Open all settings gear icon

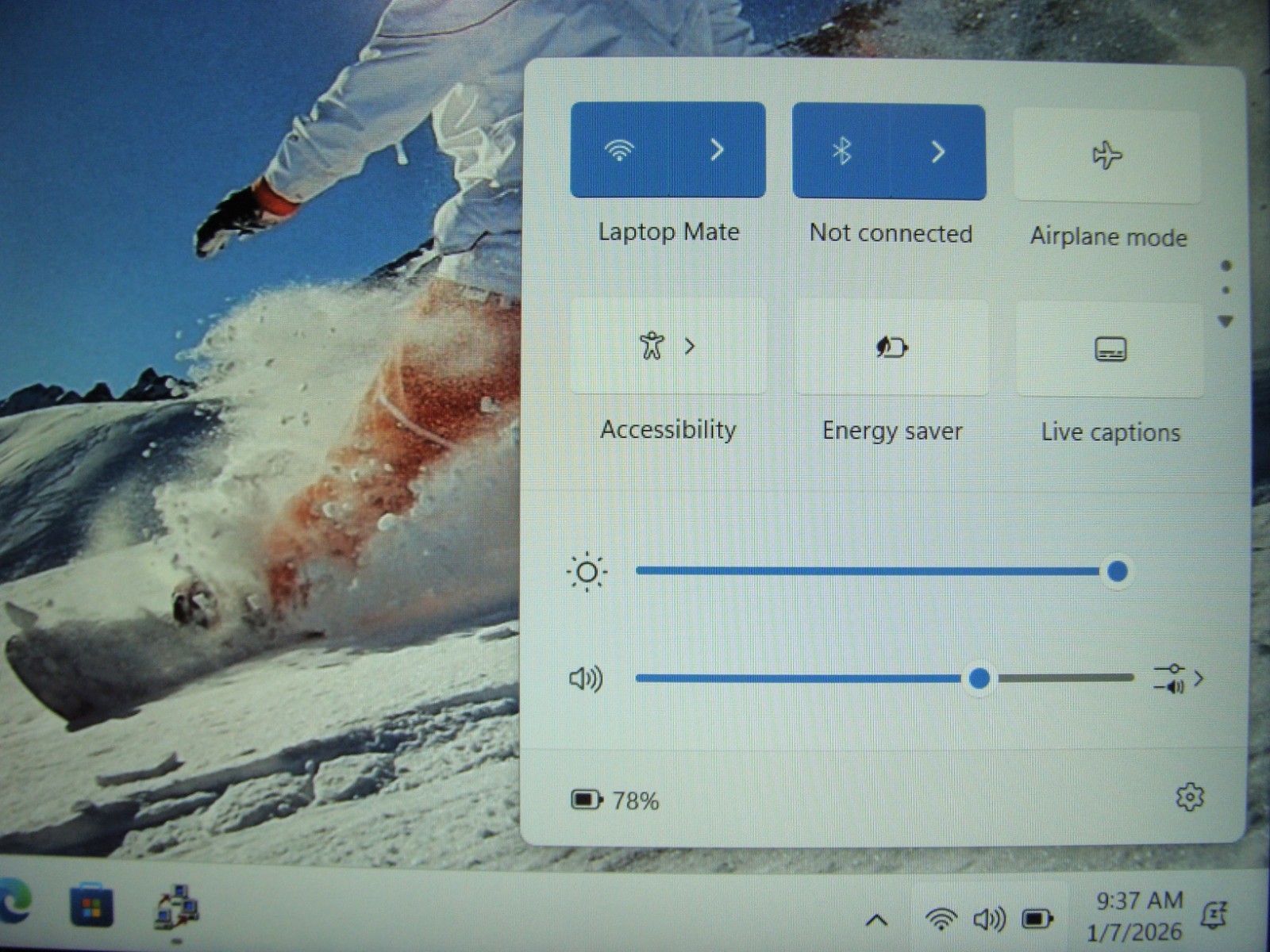tap(1189, 797)
